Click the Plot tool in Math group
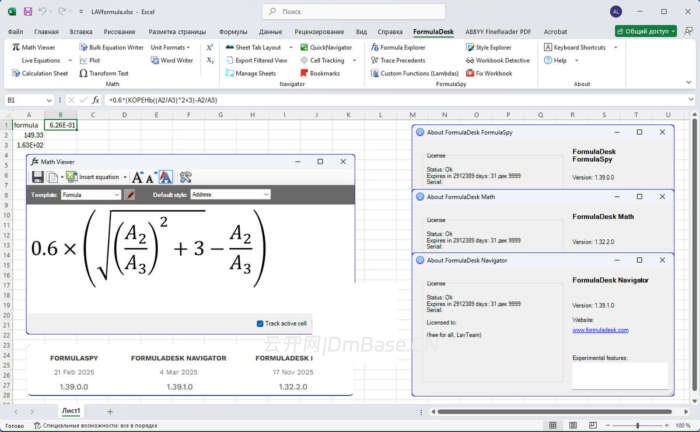700x432 pixels. click(x=90, y=60)
